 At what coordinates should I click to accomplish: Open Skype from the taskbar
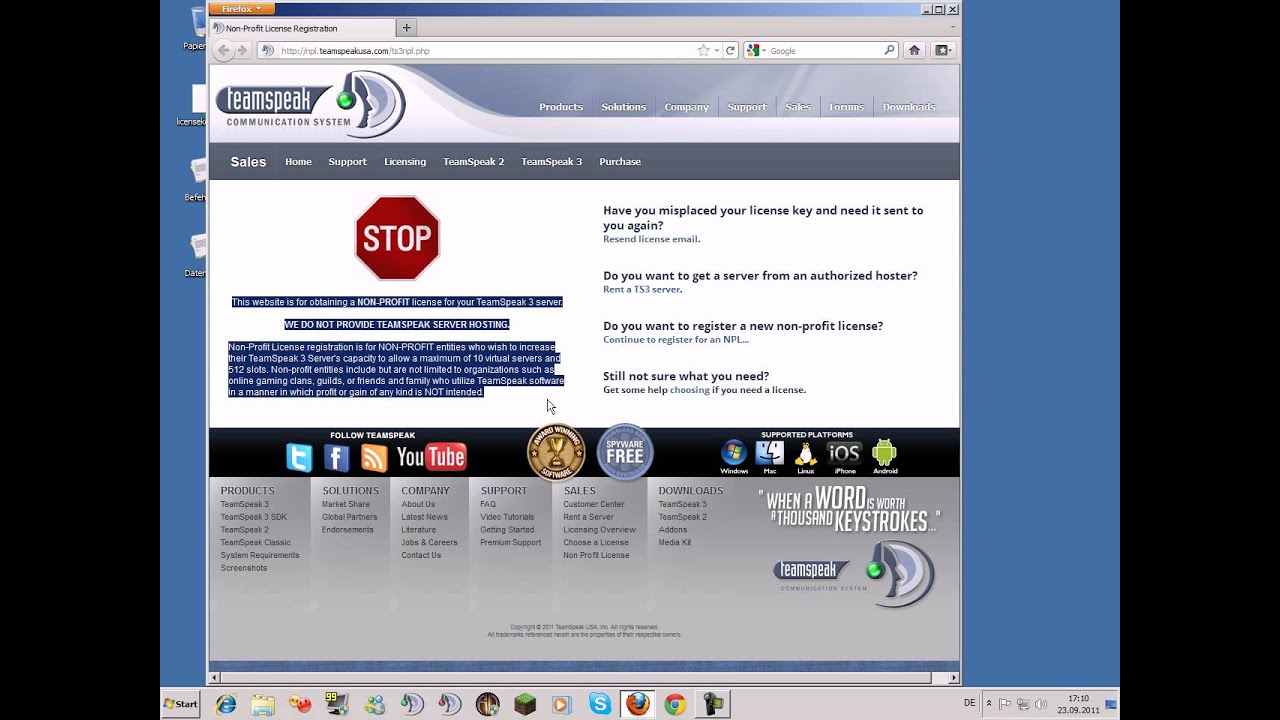pos(600,704)
